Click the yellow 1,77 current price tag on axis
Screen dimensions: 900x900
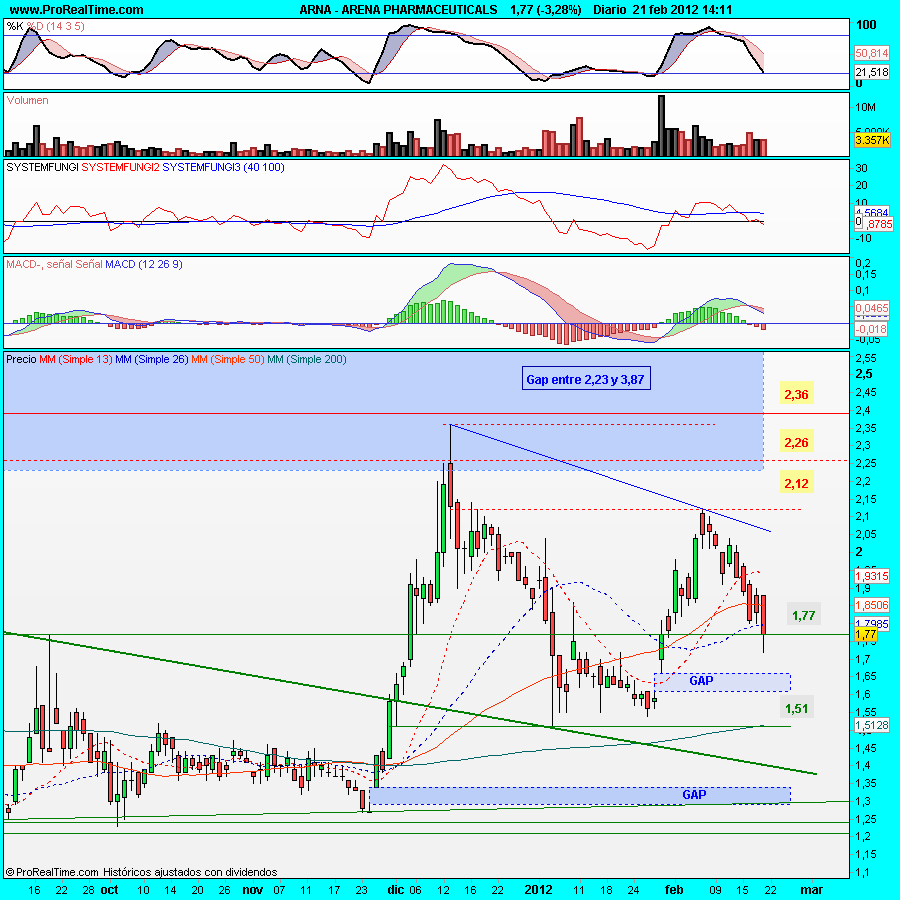point(866,634)
